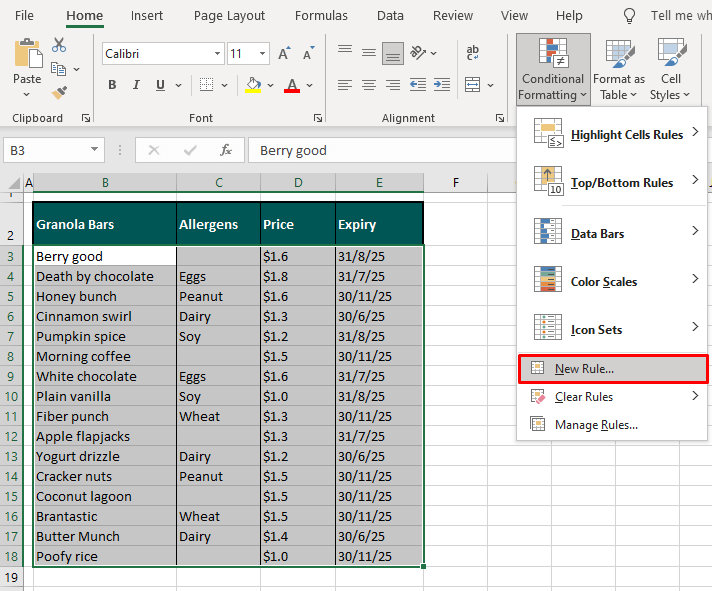Click the Top Align icon
The width and height of the screenshot is (712, 591).
(345, 49)
